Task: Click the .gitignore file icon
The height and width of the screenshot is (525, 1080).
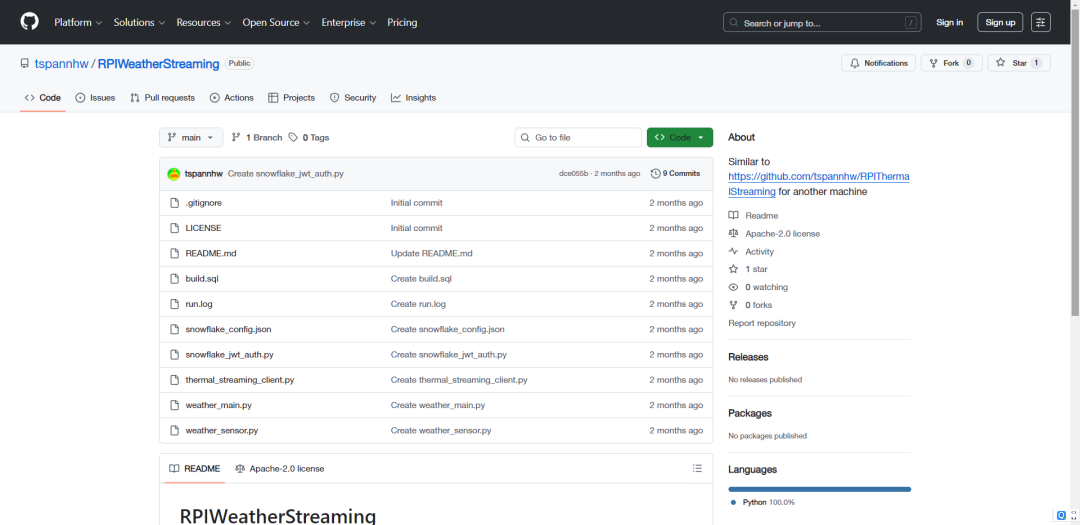Action: click(174, 203)
